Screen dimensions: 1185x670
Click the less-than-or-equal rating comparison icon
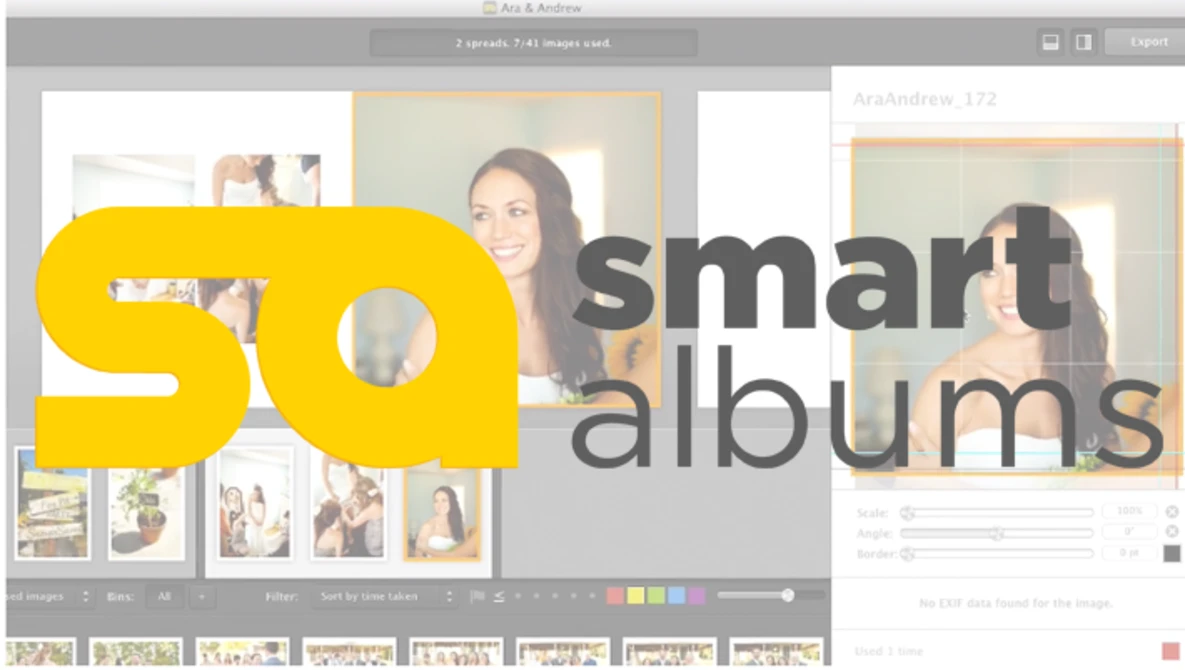[499, 596]
